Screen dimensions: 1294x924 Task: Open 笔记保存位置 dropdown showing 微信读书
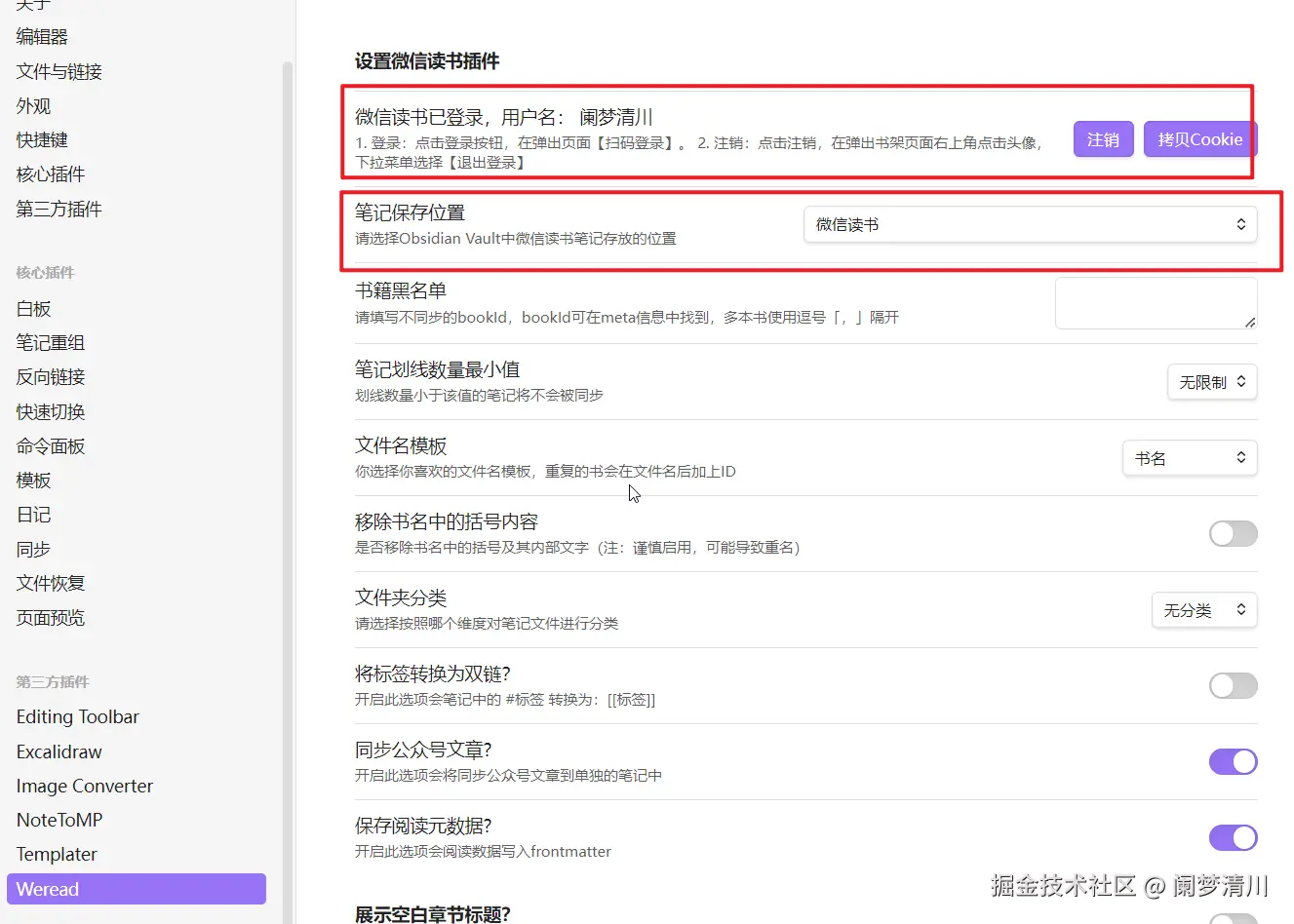1031,224
